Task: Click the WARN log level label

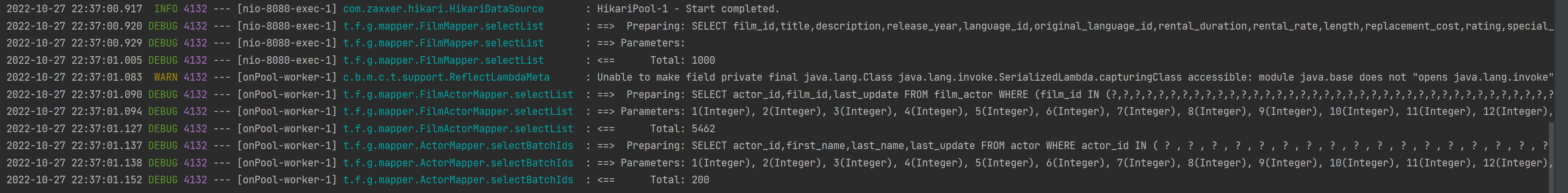Action: coord(165,77)
